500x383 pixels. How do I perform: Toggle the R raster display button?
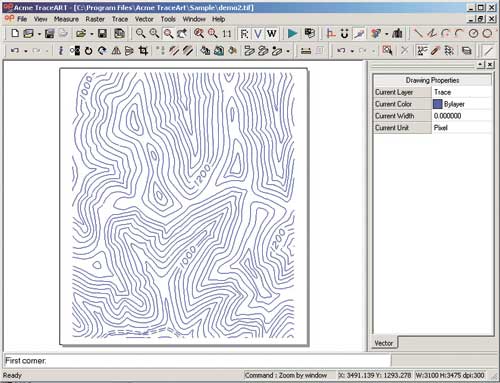point(244,33)
